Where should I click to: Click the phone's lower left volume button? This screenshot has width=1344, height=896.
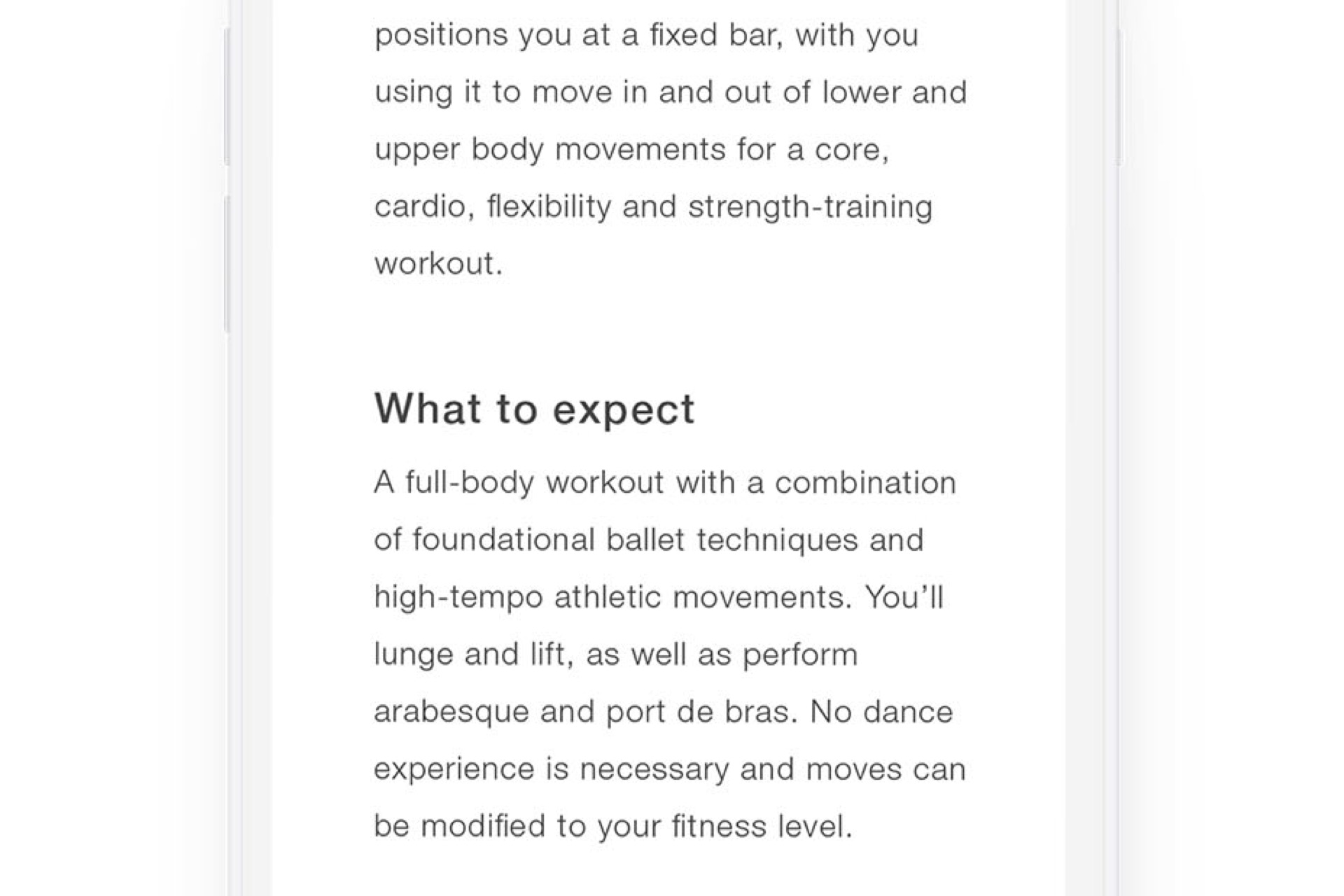coord(226,264)
